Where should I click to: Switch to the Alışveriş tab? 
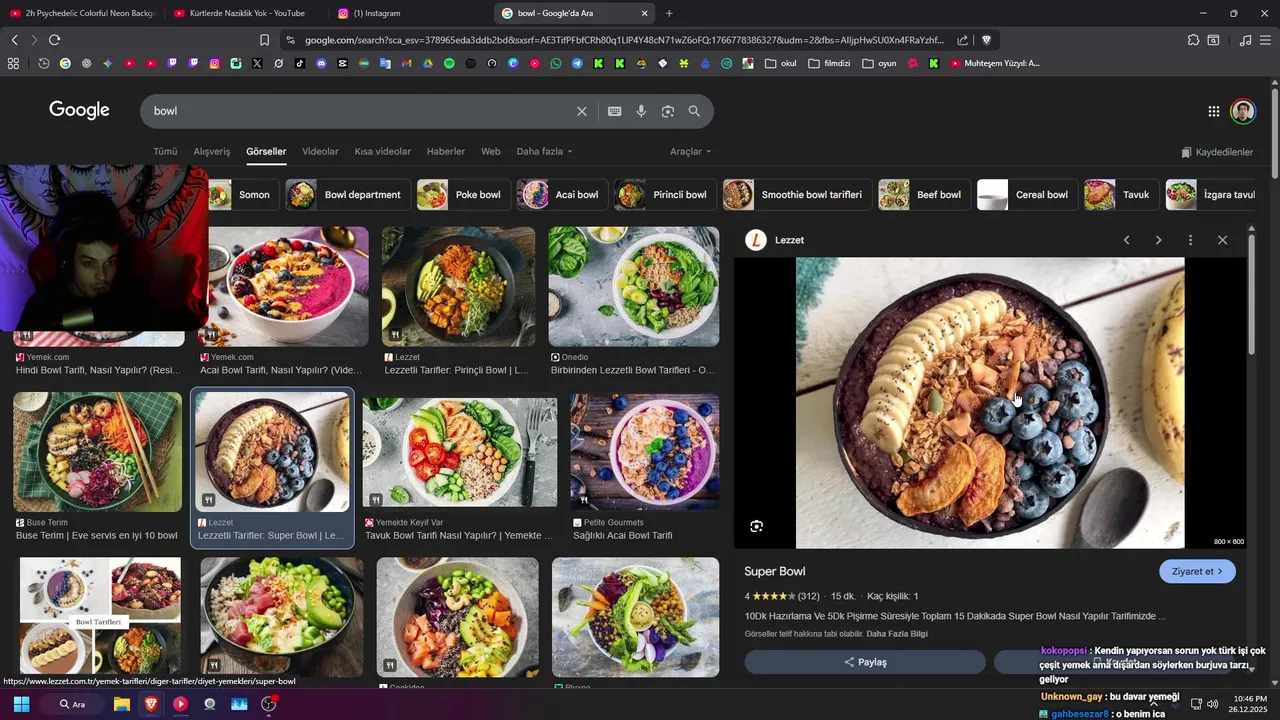[x=212, y=151]
